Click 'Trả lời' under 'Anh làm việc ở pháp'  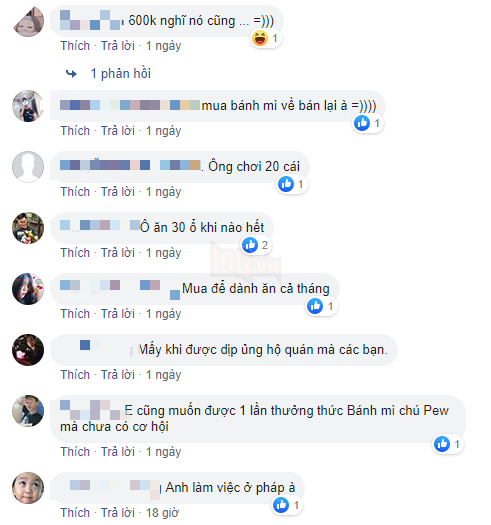point(118,513)
